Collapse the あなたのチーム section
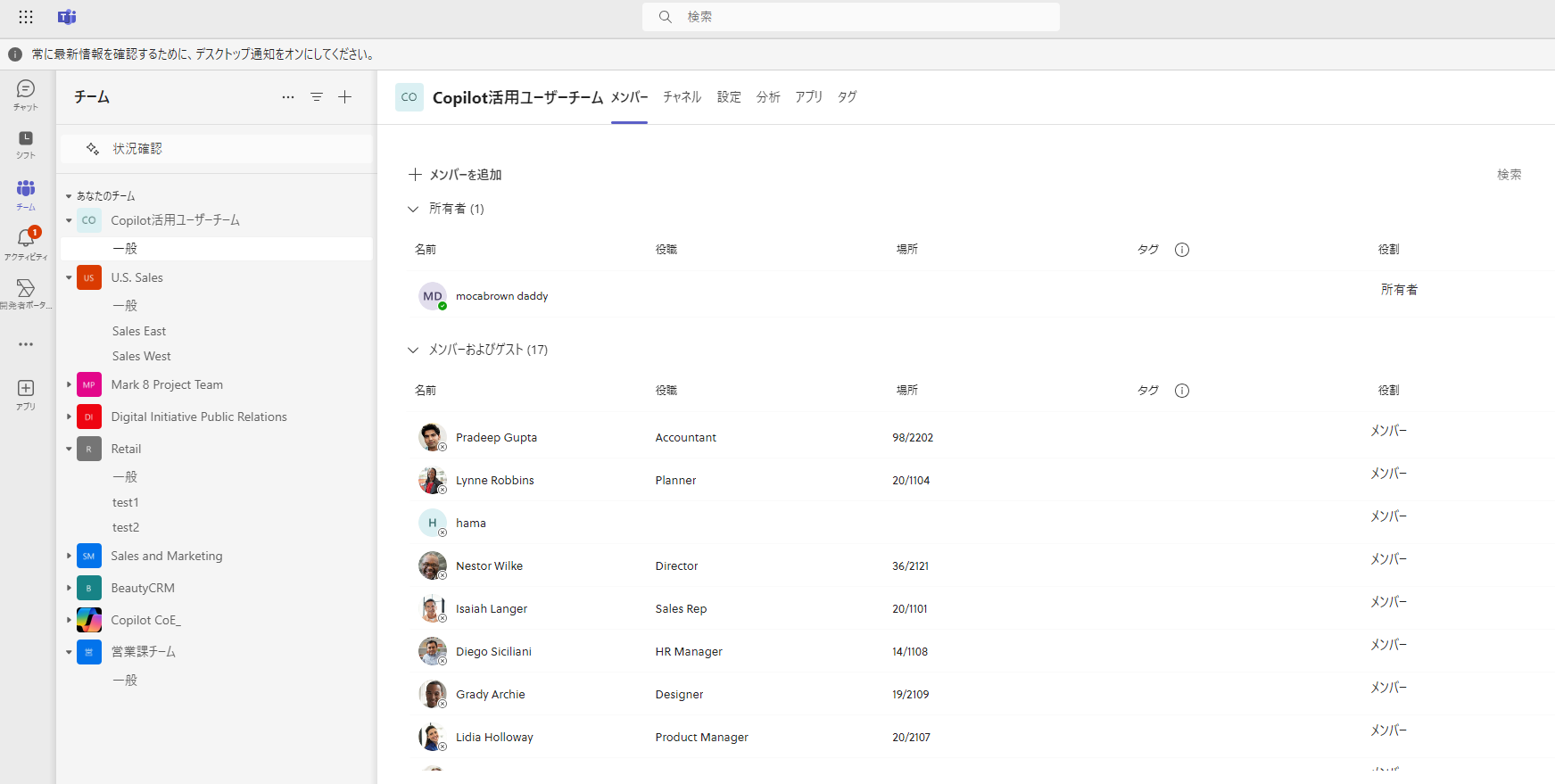The width and height of the screenshot is (1555, 784). click(69, 196)
